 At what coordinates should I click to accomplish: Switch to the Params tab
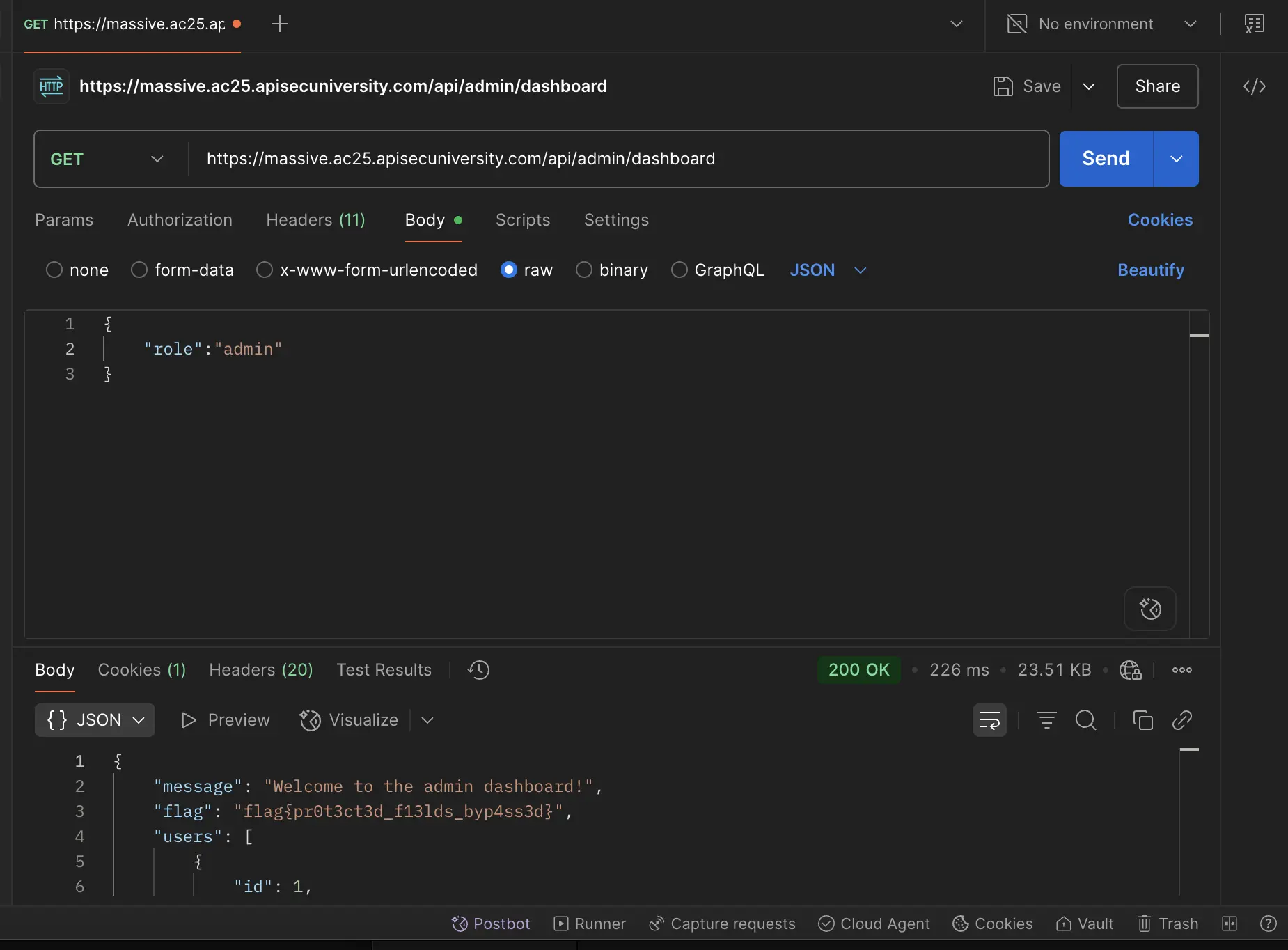point(64,220)
